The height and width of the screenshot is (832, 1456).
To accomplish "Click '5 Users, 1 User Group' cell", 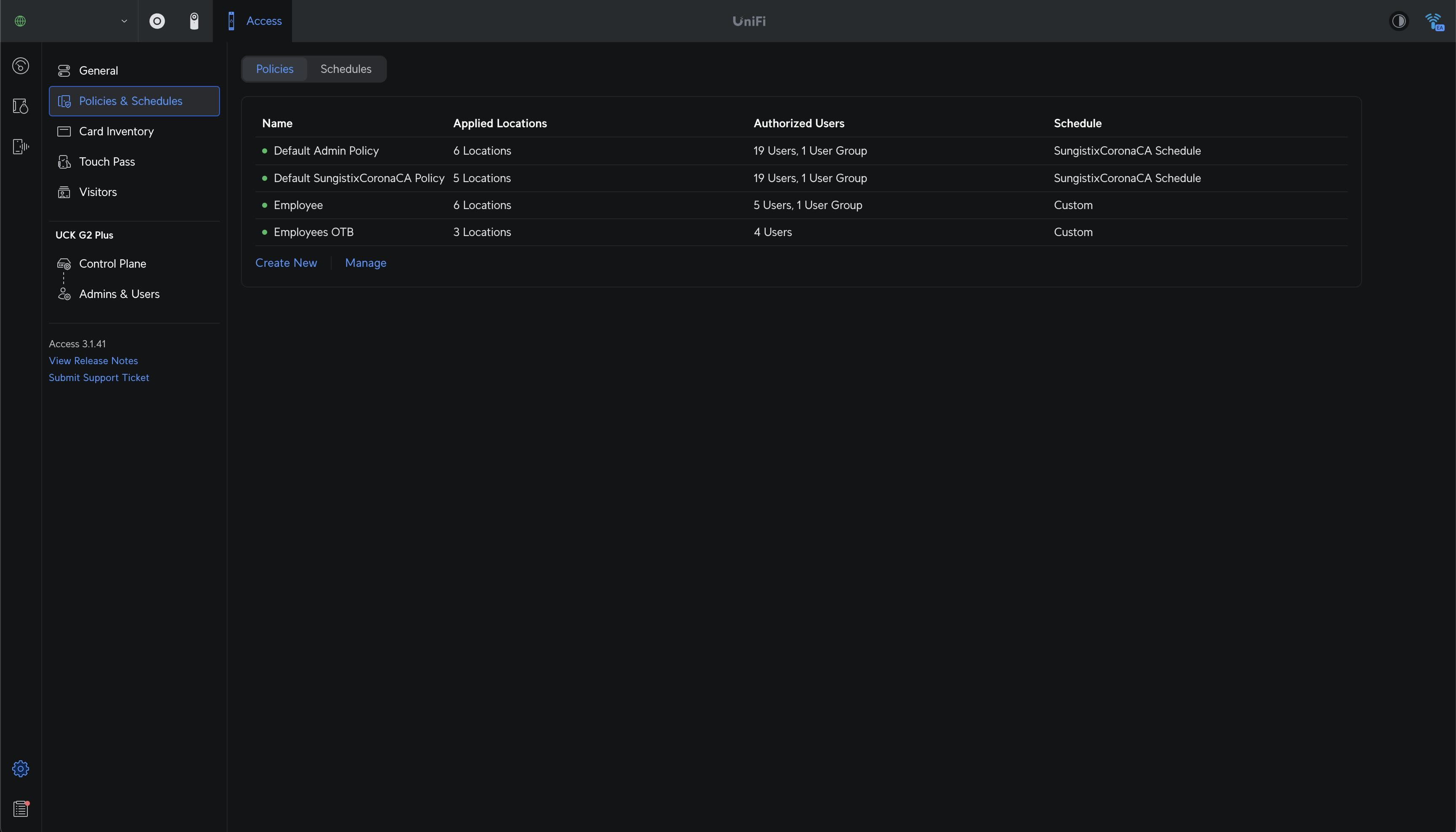I will 808,205.
